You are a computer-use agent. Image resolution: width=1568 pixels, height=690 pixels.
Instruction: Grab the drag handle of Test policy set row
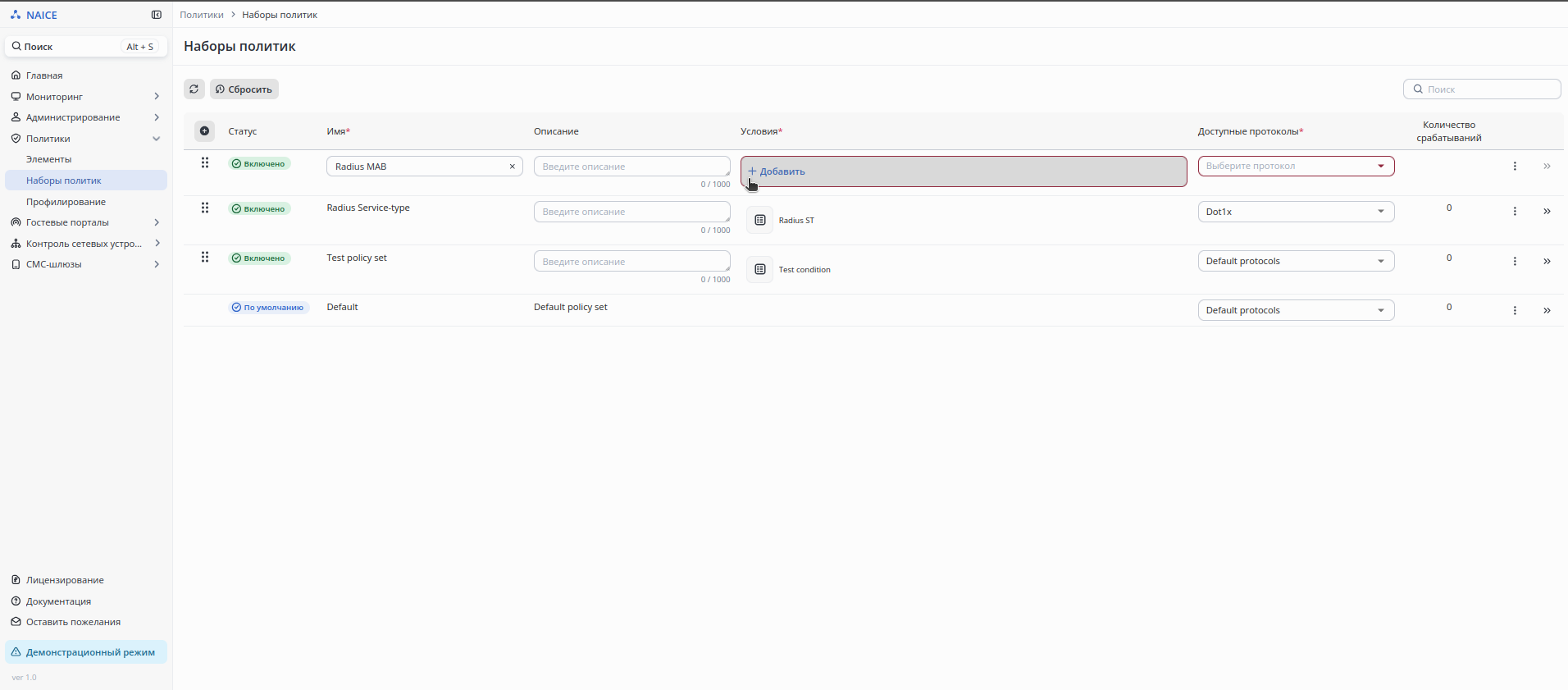point(205,257)
